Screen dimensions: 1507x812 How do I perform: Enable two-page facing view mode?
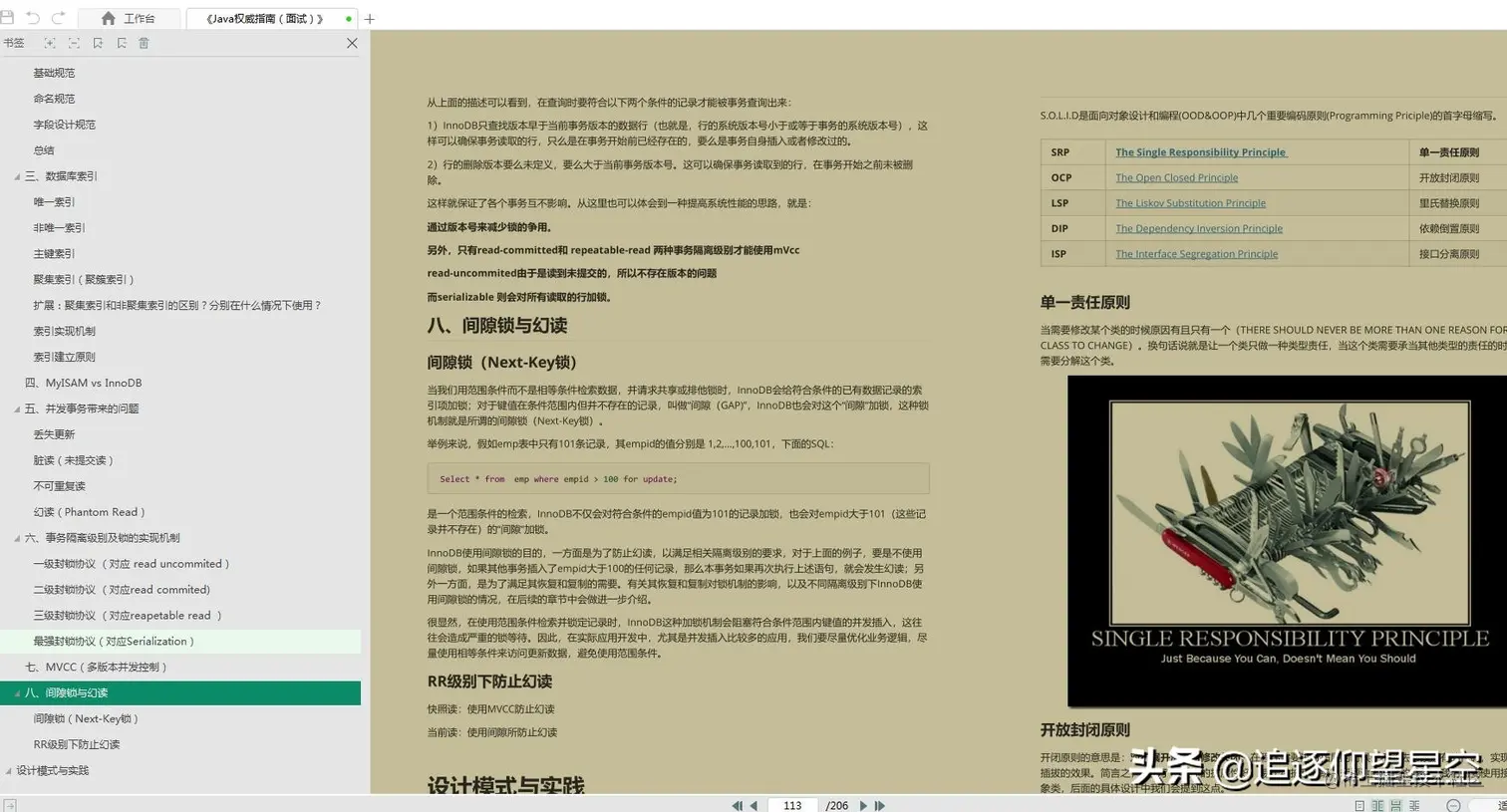(1379, 805)
